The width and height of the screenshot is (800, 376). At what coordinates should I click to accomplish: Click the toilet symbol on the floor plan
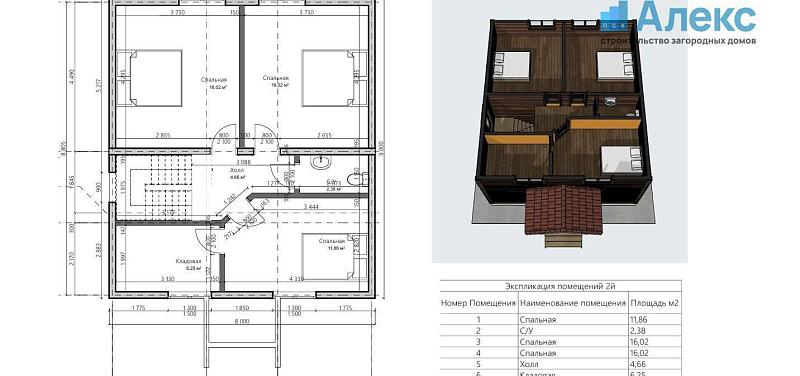357,179
